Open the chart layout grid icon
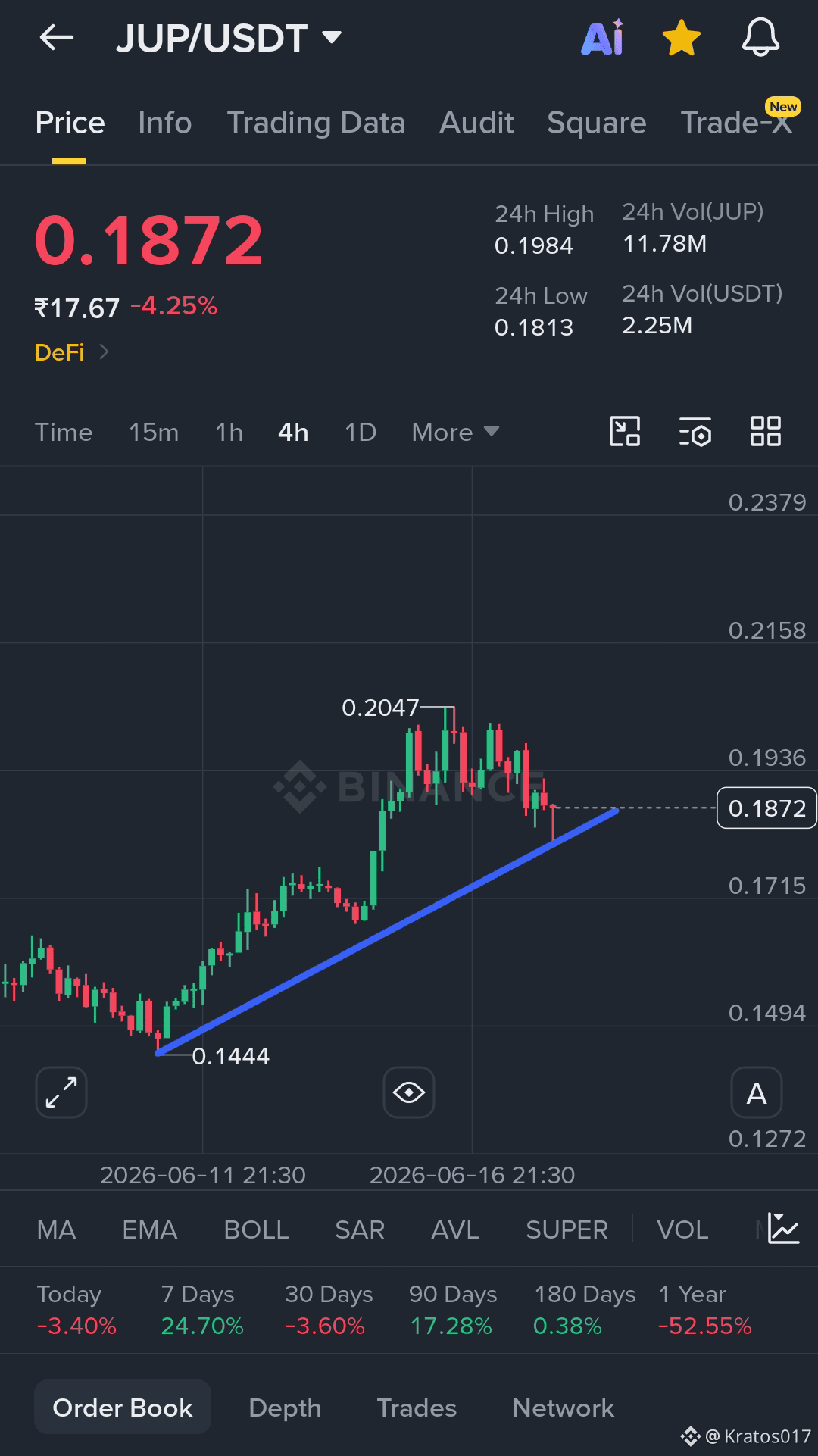The image size is (818, 1456). pyautogui.click(x=765, y=431)
